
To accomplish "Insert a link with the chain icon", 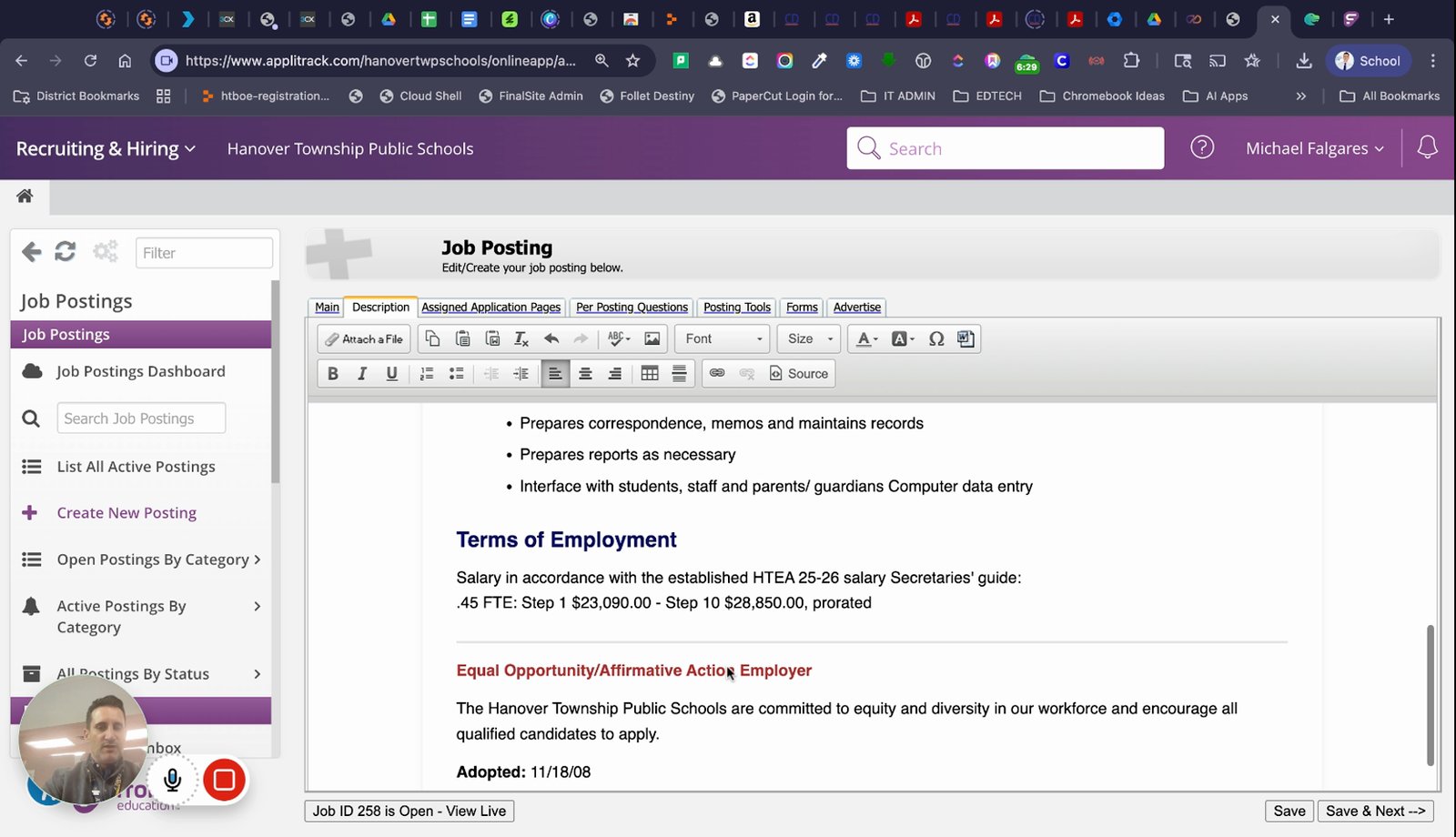I will pyautogui.click(x=717, y=374).
